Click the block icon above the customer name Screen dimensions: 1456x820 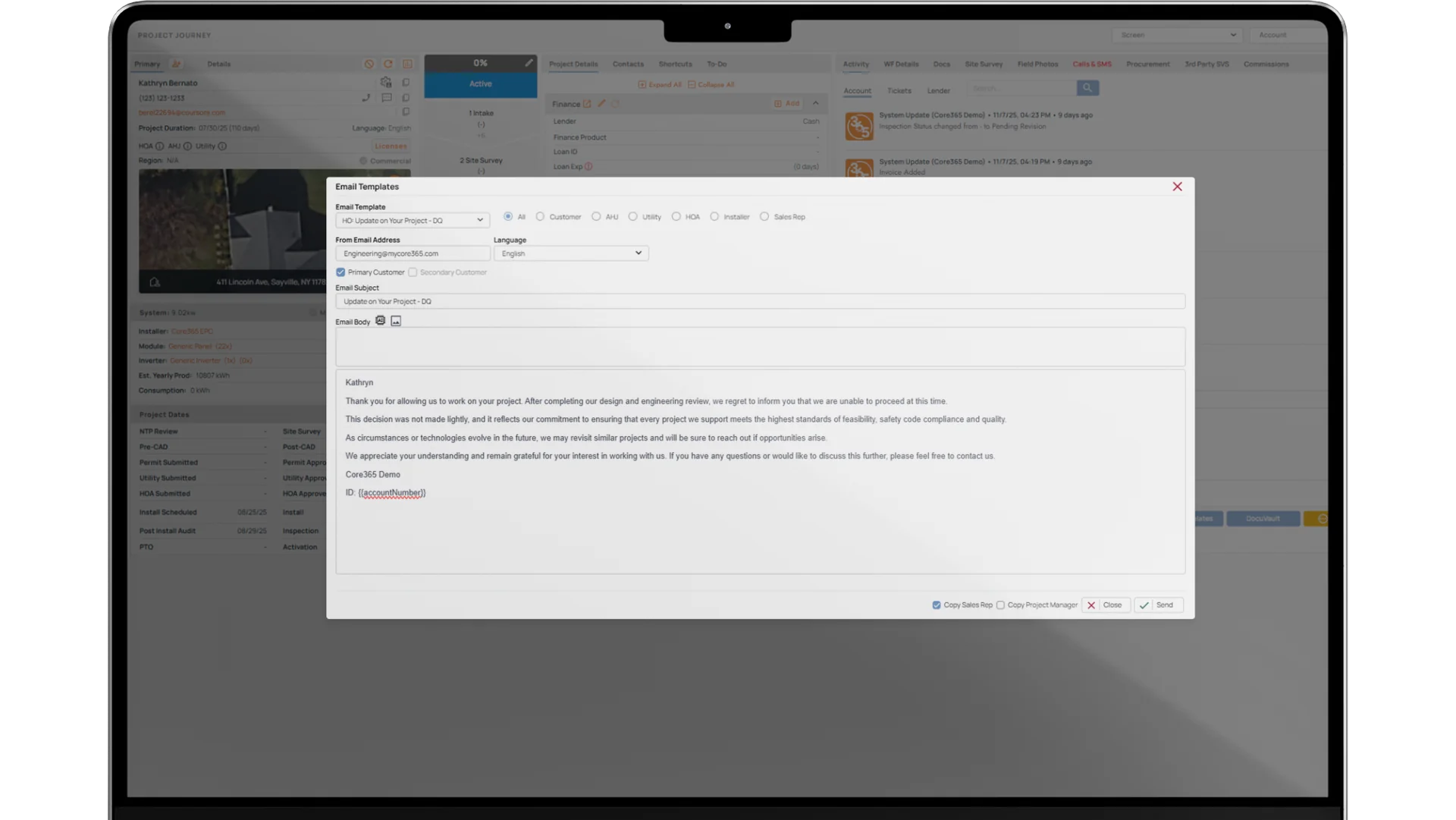[369, 64]
